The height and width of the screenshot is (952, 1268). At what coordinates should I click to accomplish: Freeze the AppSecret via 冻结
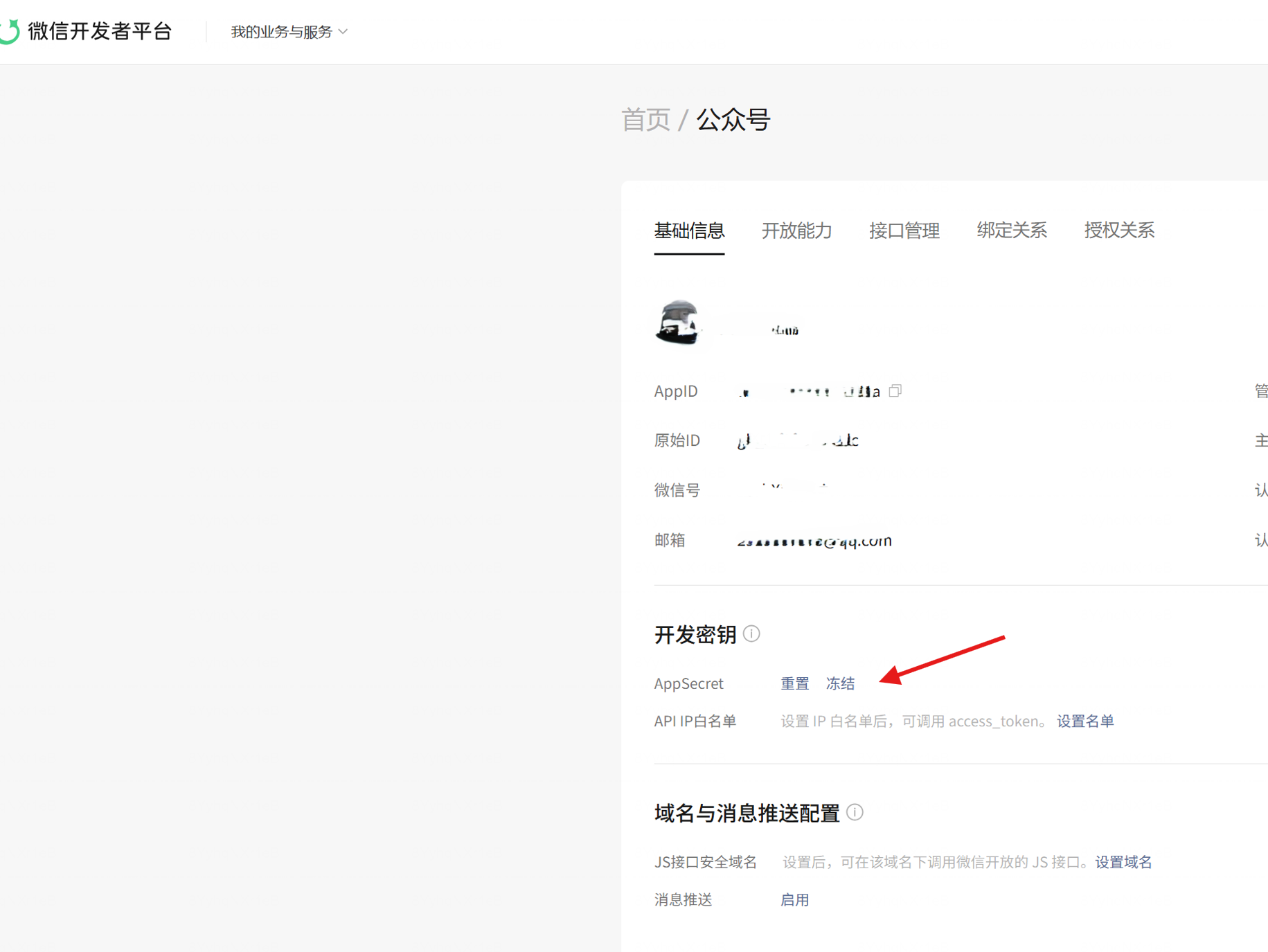(840, 683)
